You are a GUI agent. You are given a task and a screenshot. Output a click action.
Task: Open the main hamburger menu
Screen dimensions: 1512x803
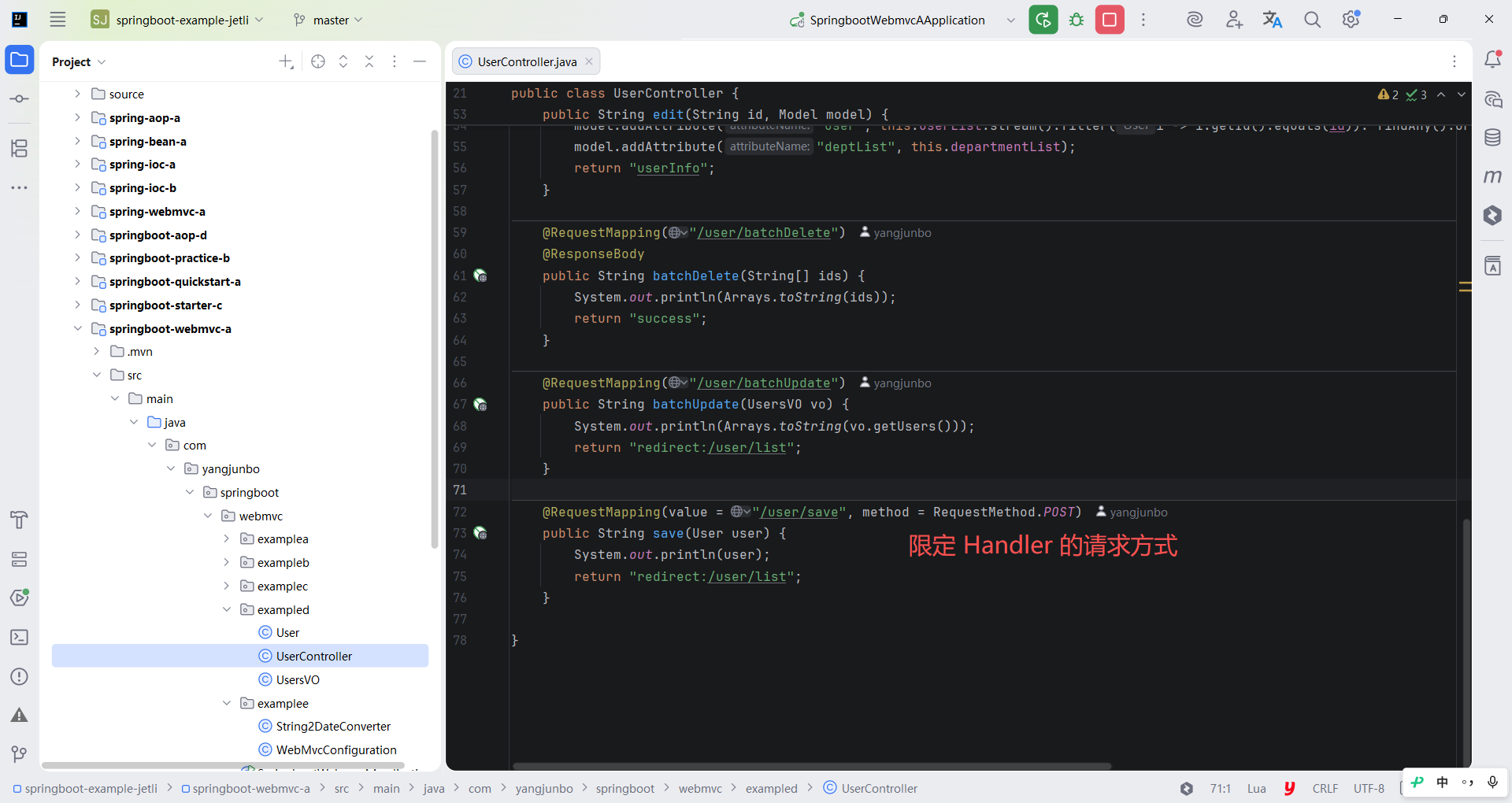point(57,20)
